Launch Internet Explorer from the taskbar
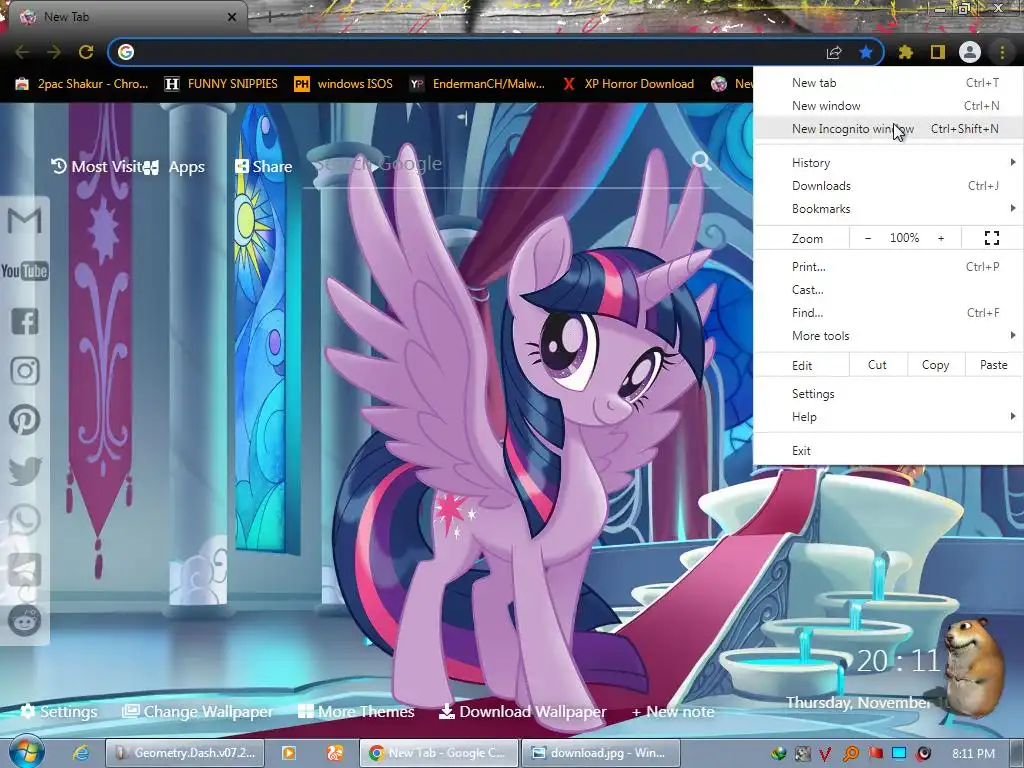Screen dimensions: 1024x768 point(80,753)
